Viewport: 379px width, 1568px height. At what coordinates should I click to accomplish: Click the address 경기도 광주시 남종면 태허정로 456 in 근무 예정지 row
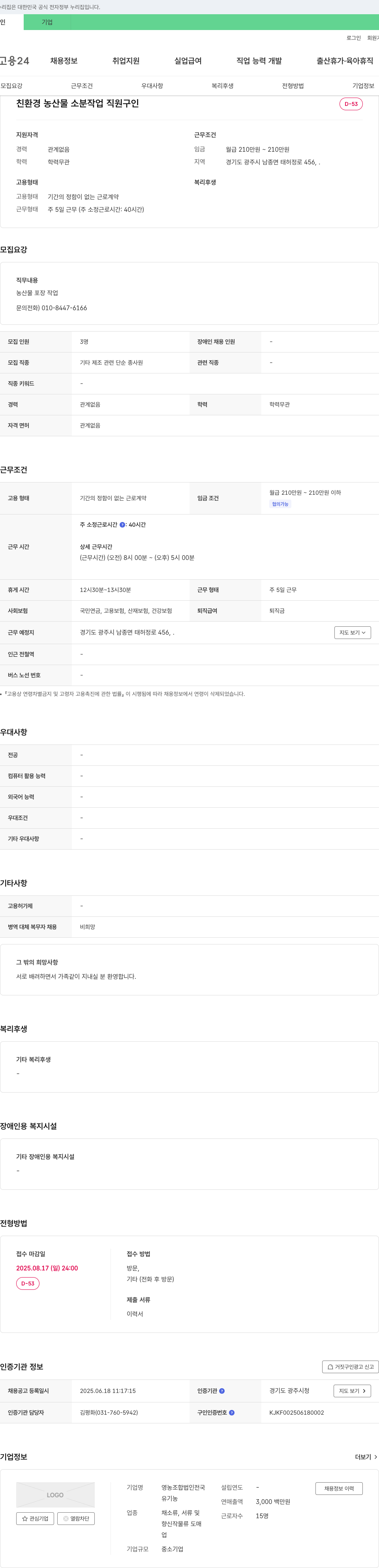127,633
